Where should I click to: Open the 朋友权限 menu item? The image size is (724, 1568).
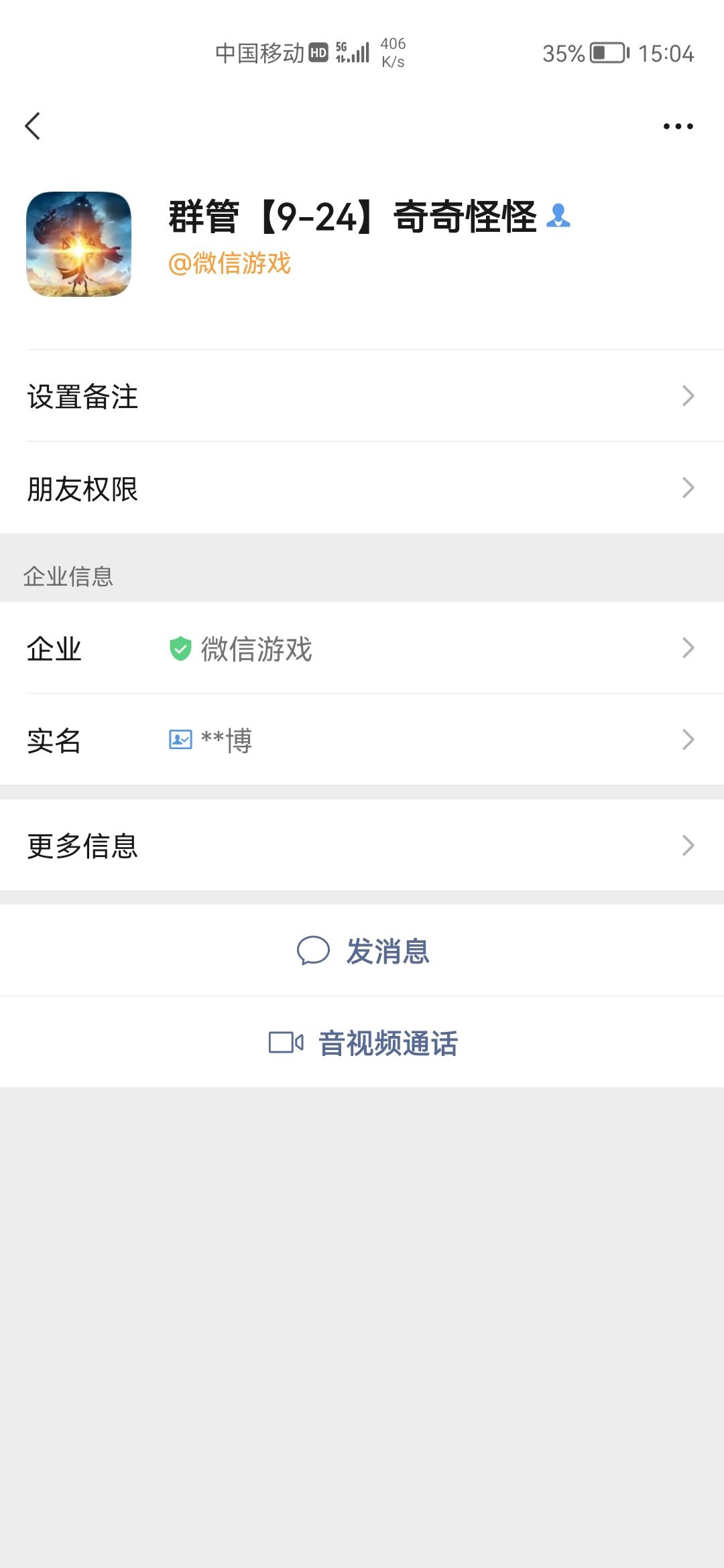tap(362, 487)
